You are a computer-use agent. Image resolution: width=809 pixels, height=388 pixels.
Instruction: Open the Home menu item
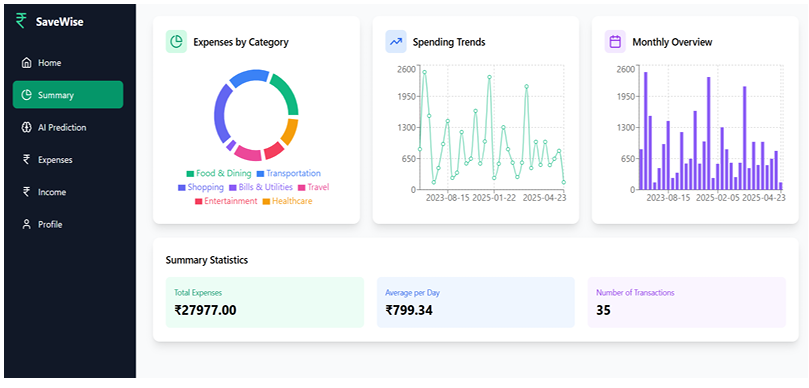68,63
